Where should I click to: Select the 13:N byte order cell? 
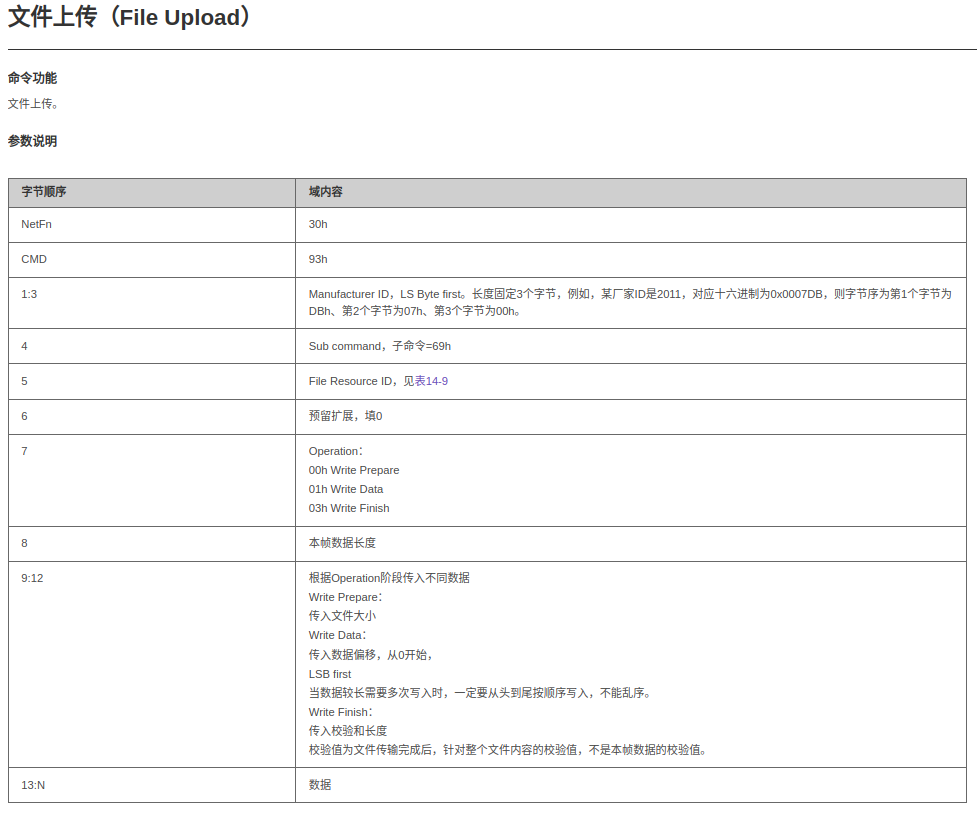(x=33, y=785)
